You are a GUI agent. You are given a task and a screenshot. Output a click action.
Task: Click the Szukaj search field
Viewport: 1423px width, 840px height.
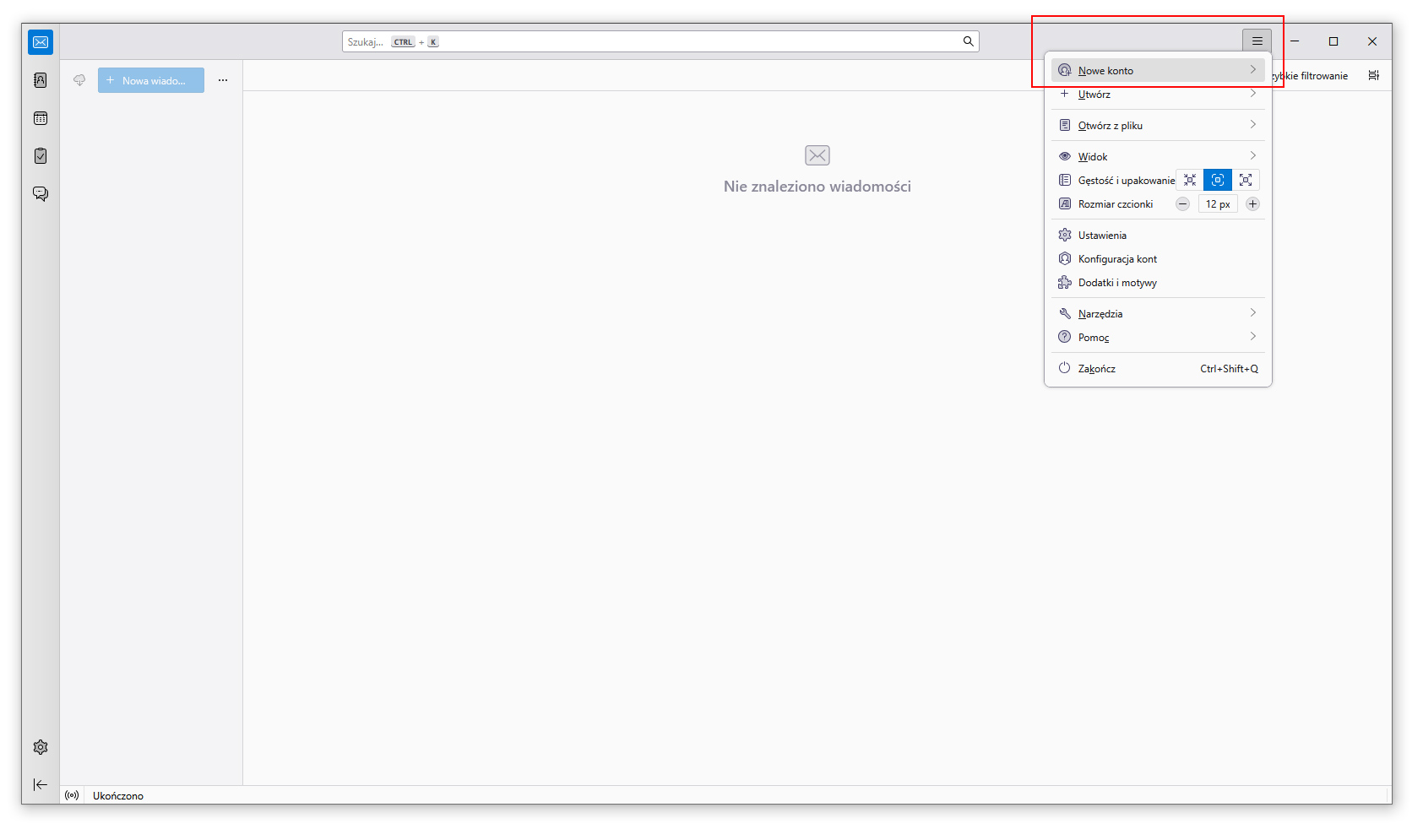pyautogui.click(x=659, y=41)
